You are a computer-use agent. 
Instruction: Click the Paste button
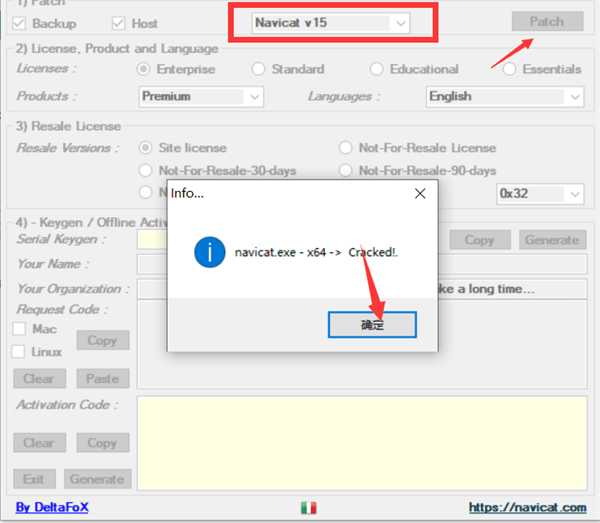click(x=103, y=378)
